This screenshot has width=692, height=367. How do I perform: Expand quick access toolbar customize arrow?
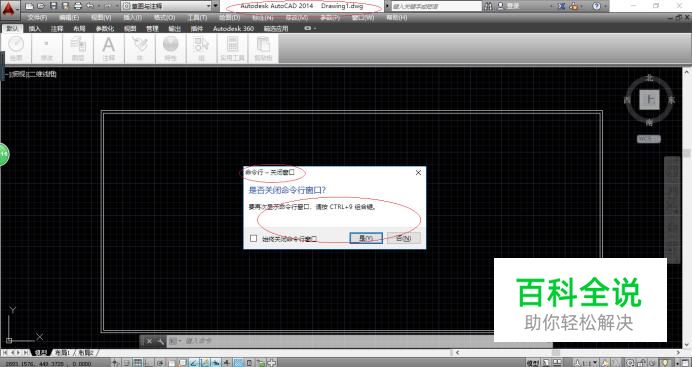(216, 6)
